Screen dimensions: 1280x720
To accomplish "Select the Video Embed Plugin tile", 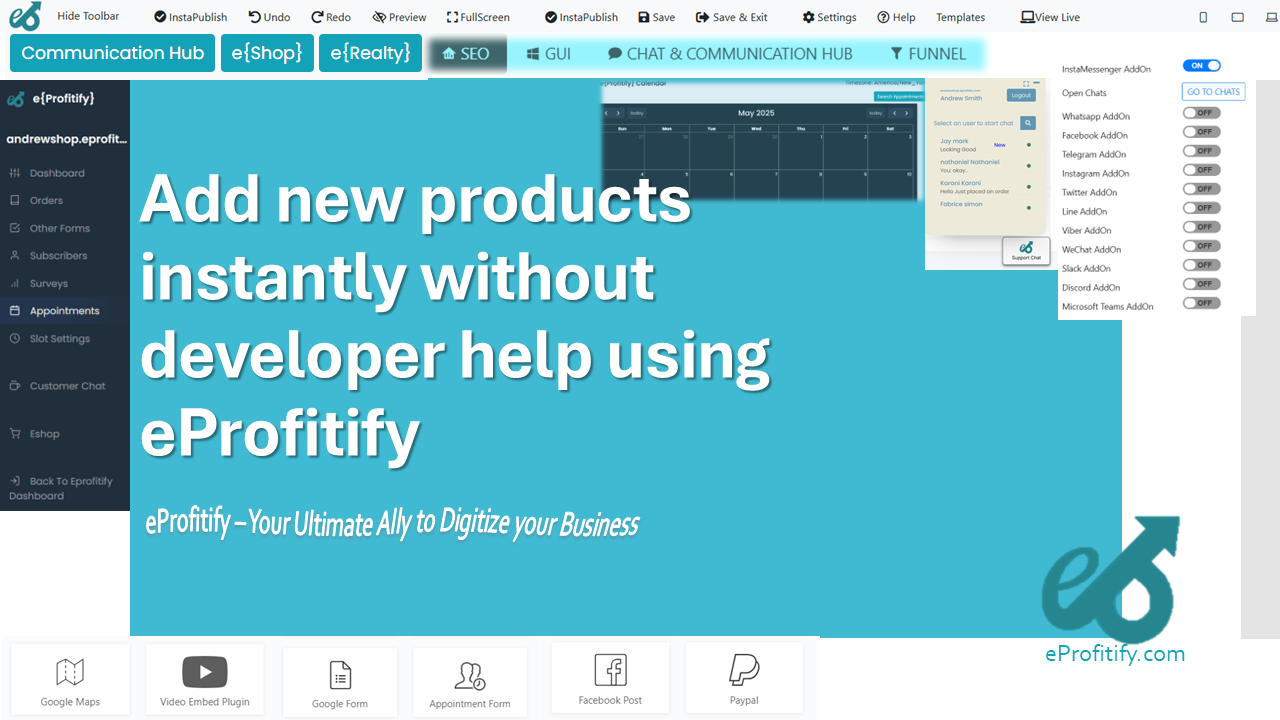I will coord(205,680).
